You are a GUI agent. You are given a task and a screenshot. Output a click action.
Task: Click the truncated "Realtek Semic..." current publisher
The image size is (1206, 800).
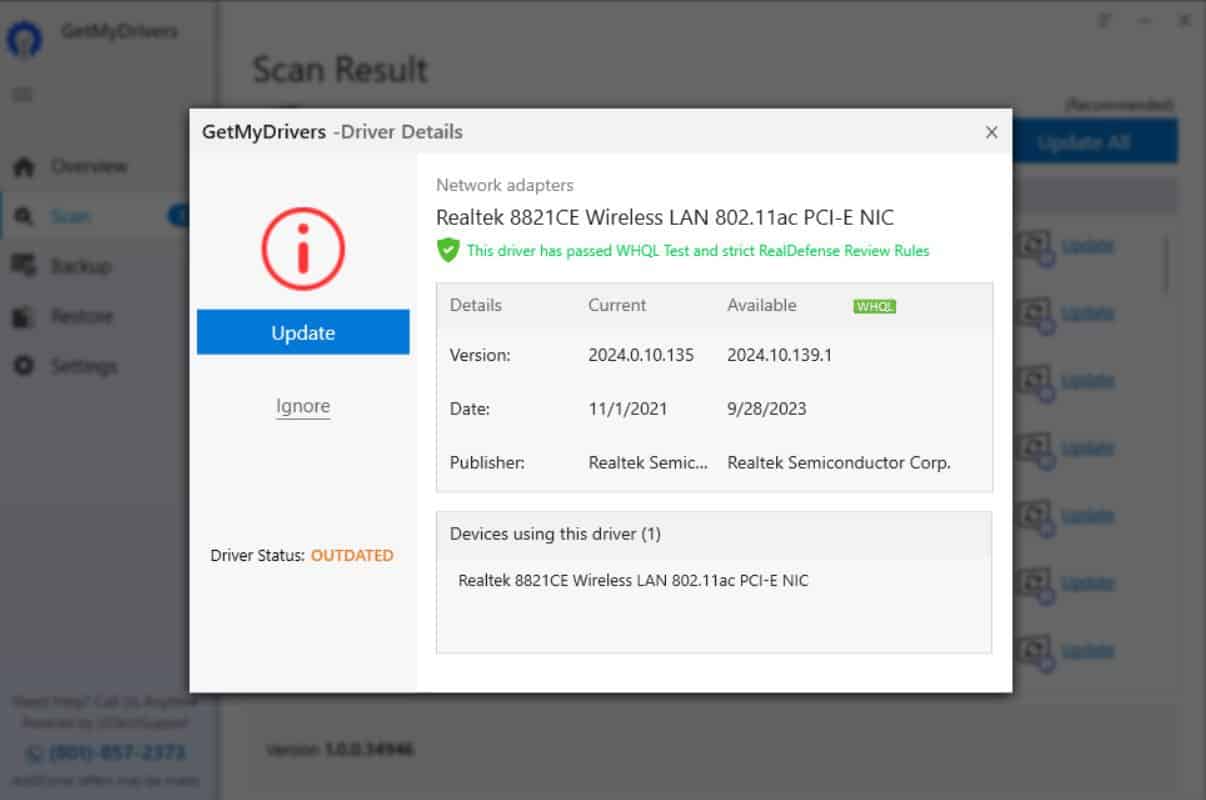[x=649, y=463]
